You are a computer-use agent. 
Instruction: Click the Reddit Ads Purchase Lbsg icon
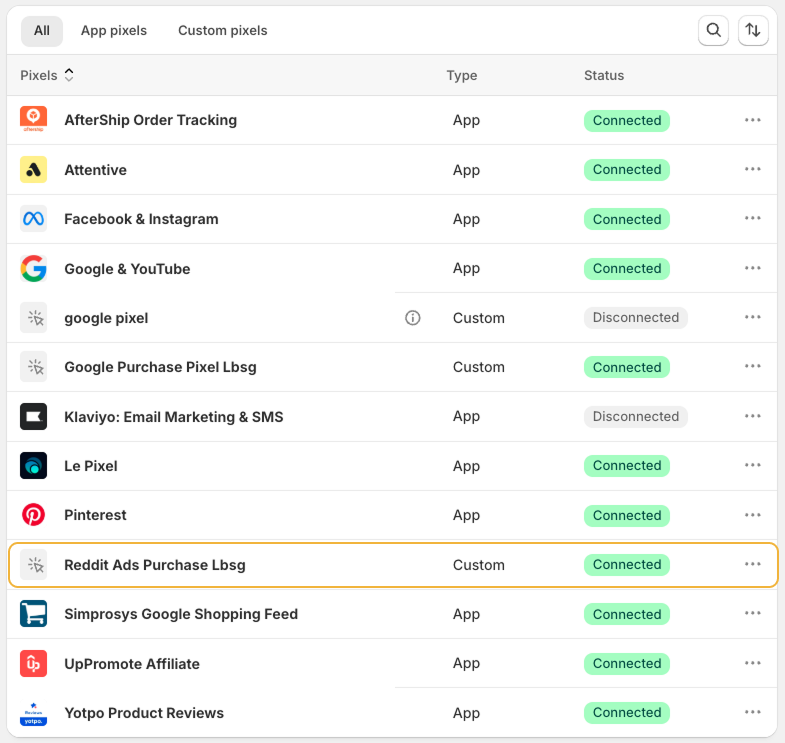tap(34, 565)
